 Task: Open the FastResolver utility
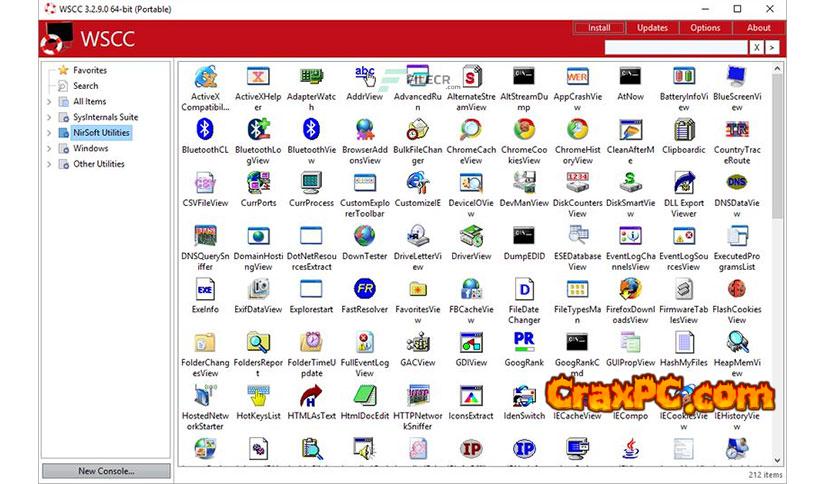365,289
